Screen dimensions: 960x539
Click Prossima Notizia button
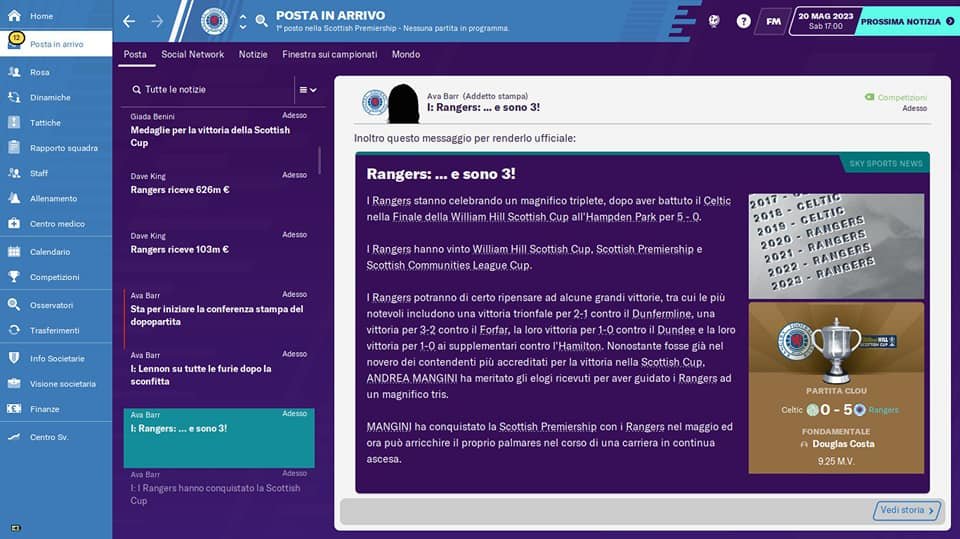pos(907,21)
